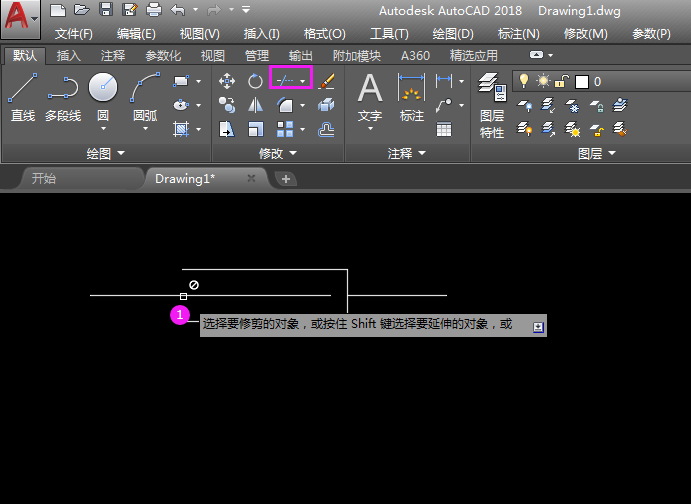Activate the Stretch tool
The width and height of the screenshot is (691, 504).
click(x=227, y=130)
